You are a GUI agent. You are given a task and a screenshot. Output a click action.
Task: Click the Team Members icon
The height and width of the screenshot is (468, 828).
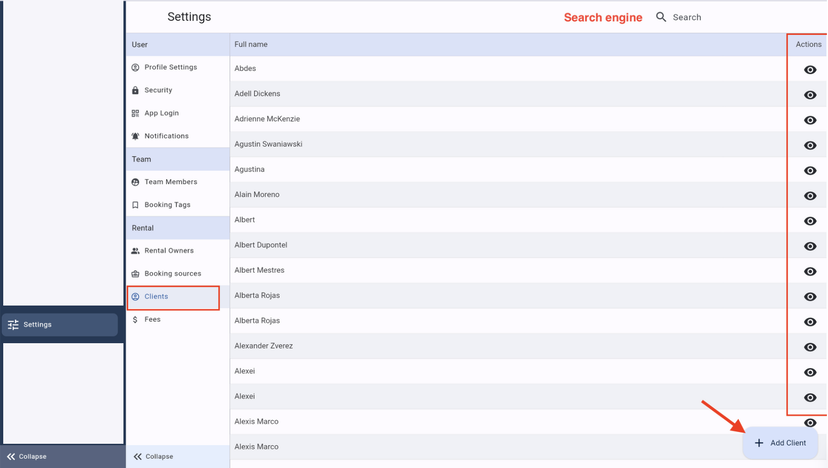point(135,182)
